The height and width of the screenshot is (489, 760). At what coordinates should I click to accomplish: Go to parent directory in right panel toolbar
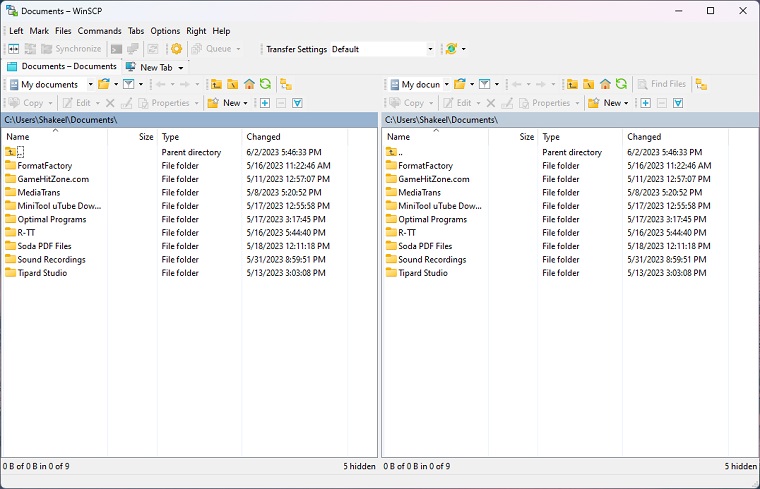tap(573, 85)
